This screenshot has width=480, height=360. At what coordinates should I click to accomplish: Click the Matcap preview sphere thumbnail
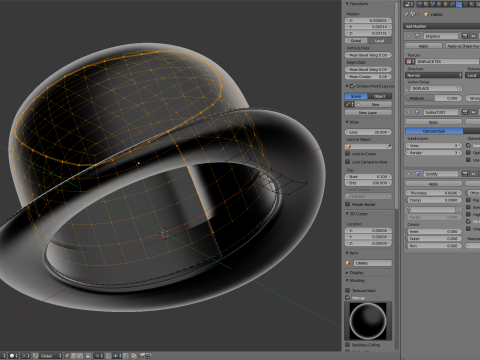[x=368, y=321]
